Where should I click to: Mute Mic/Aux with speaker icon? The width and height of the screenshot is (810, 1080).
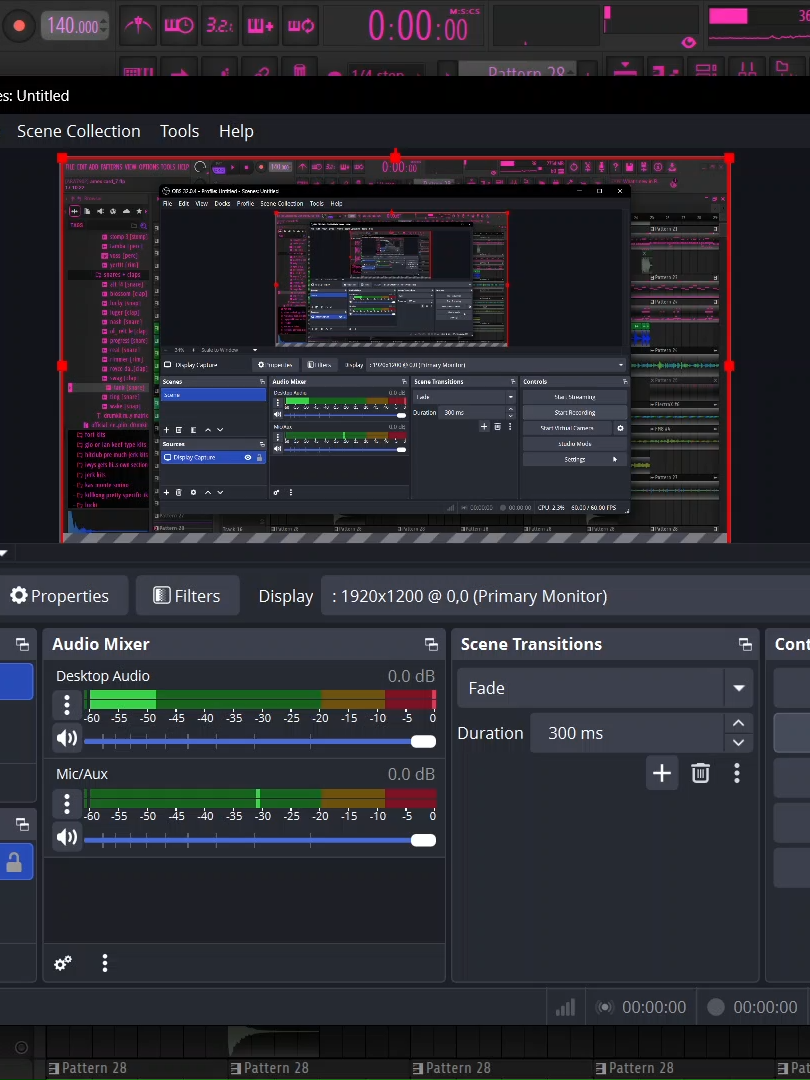[x=67, y=837]
